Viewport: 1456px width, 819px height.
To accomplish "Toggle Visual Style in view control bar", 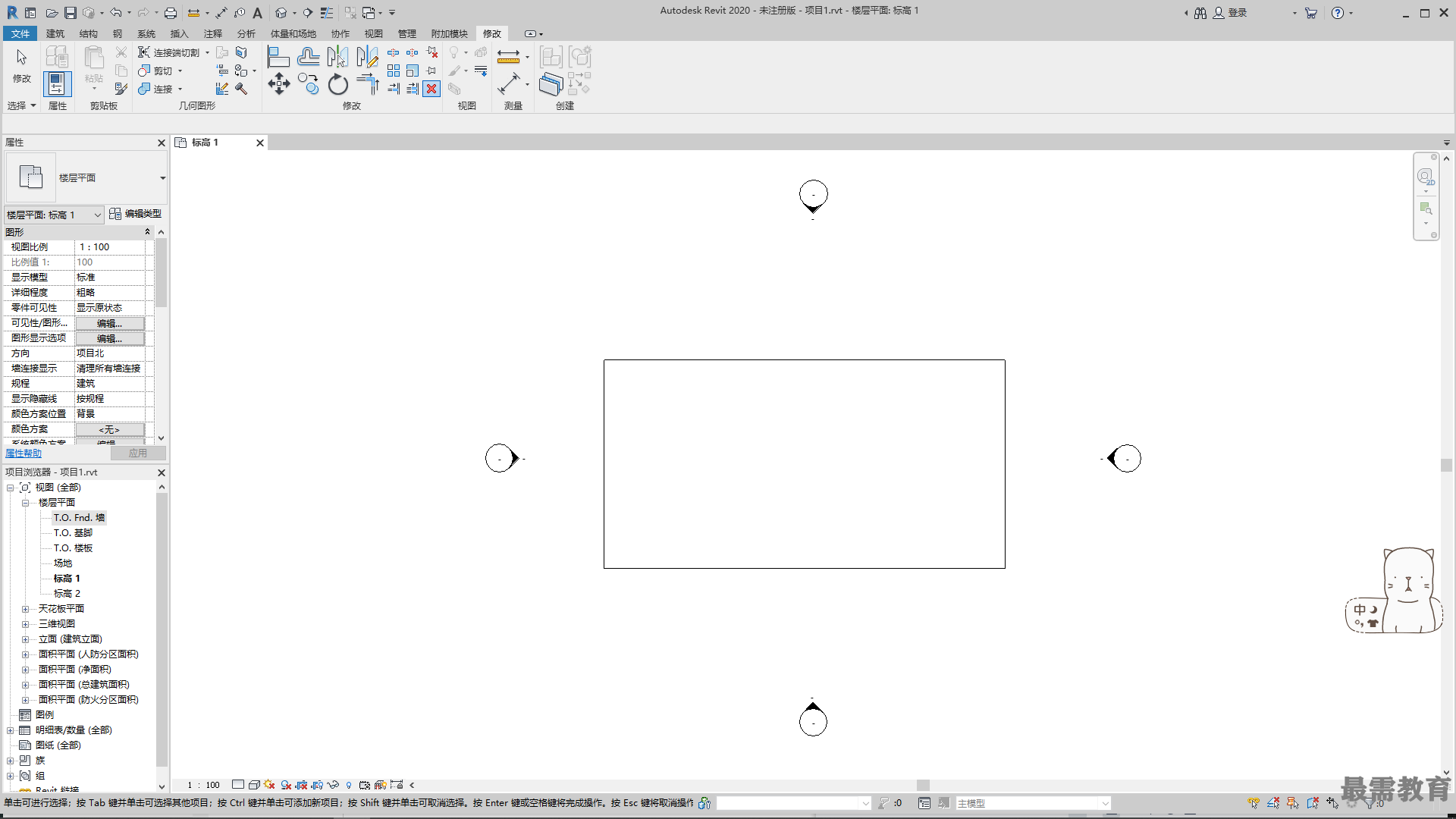I will (254, 785).
